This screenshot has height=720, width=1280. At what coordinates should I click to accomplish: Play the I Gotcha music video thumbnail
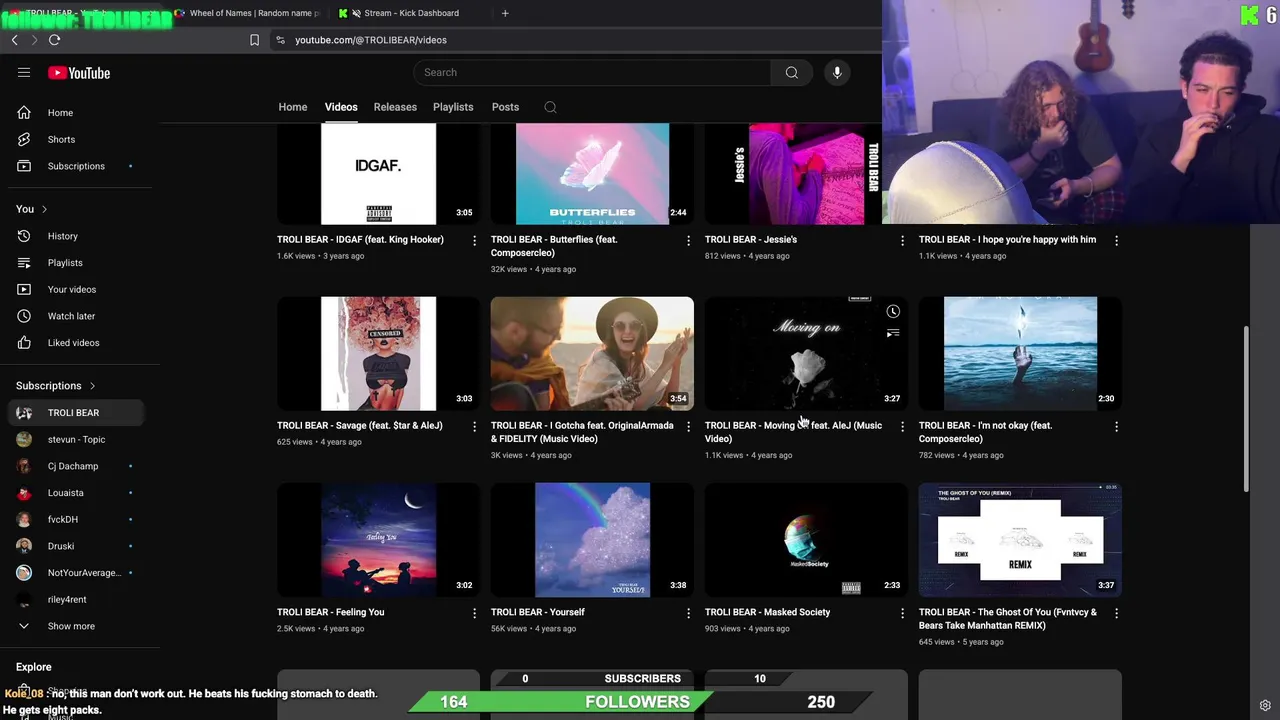coord(592,353)
